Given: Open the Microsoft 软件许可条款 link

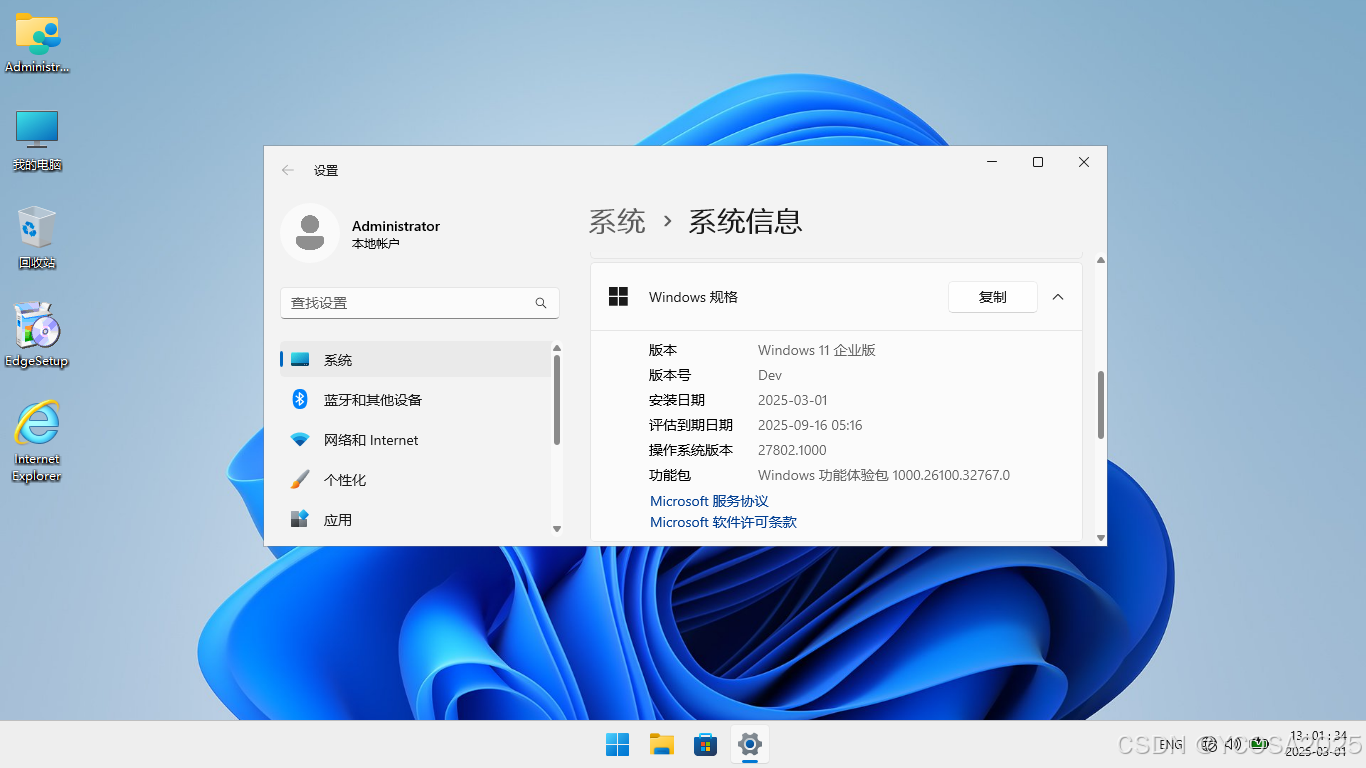Looking at the screenshot, I should click(x=723, y=522).
